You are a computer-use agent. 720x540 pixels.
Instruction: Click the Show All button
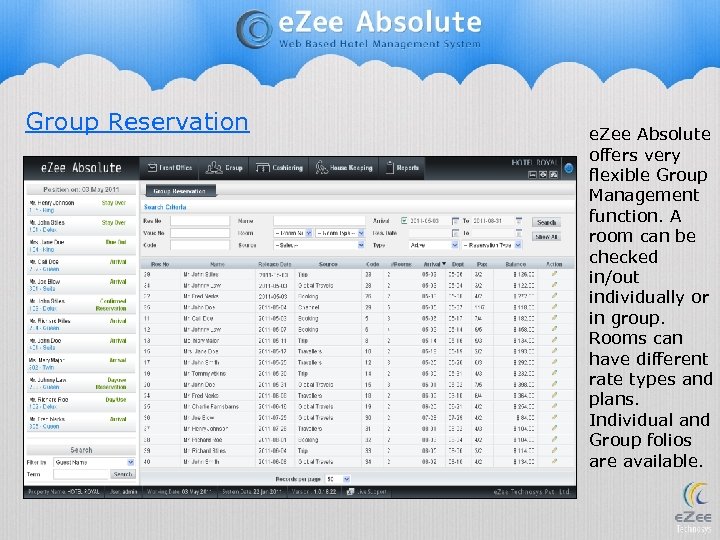pyautogui.click(x=546, y=237)
